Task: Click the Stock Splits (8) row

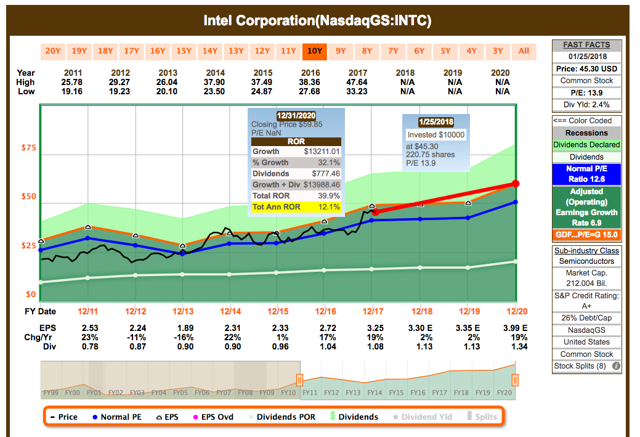Action: pyautogui.click(x=587, y=366)
